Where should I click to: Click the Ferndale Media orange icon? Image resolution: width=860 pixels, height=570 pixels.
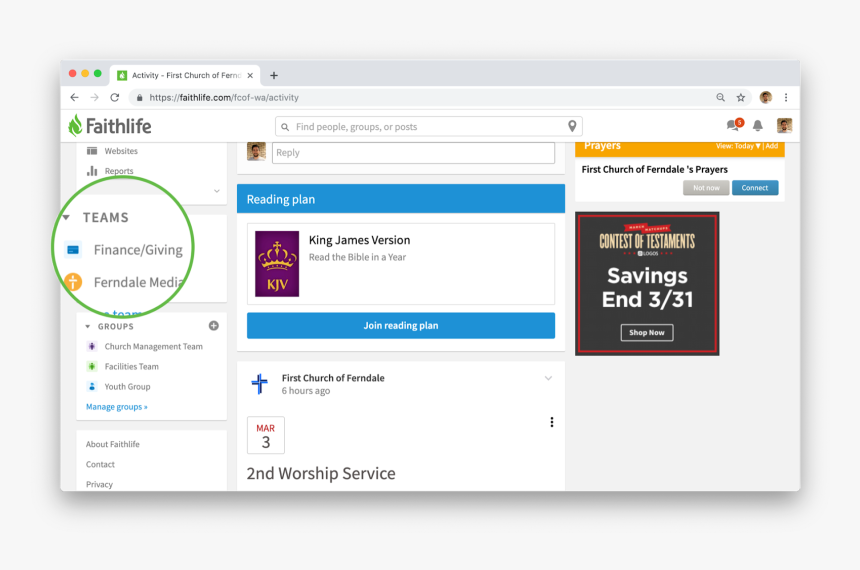73,282
